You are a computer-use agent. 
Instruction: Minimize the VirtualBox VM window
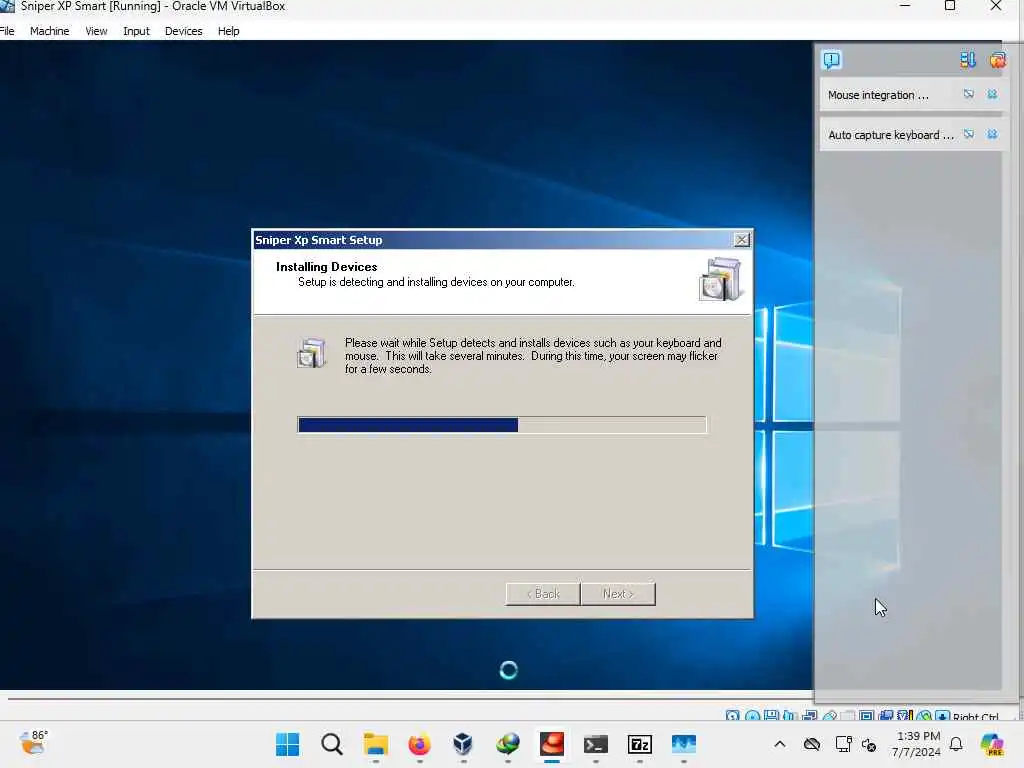click(904, 6)
